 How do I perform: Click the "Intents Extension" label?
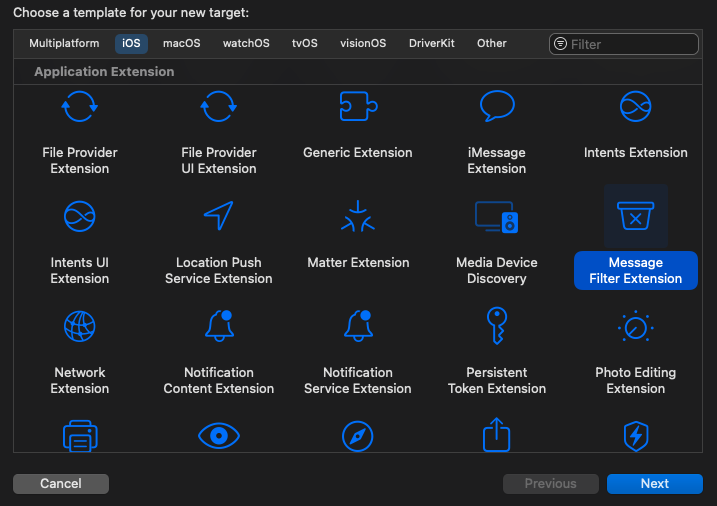click(636, 153)
